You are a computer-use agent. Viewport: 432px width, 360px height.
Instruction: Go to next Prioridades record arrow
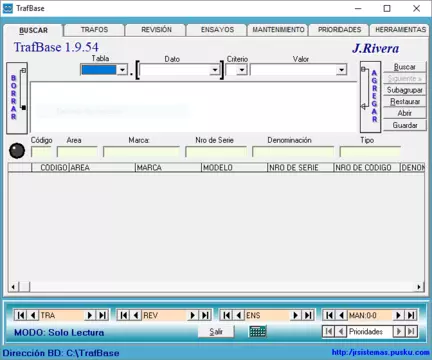(399, 331)
